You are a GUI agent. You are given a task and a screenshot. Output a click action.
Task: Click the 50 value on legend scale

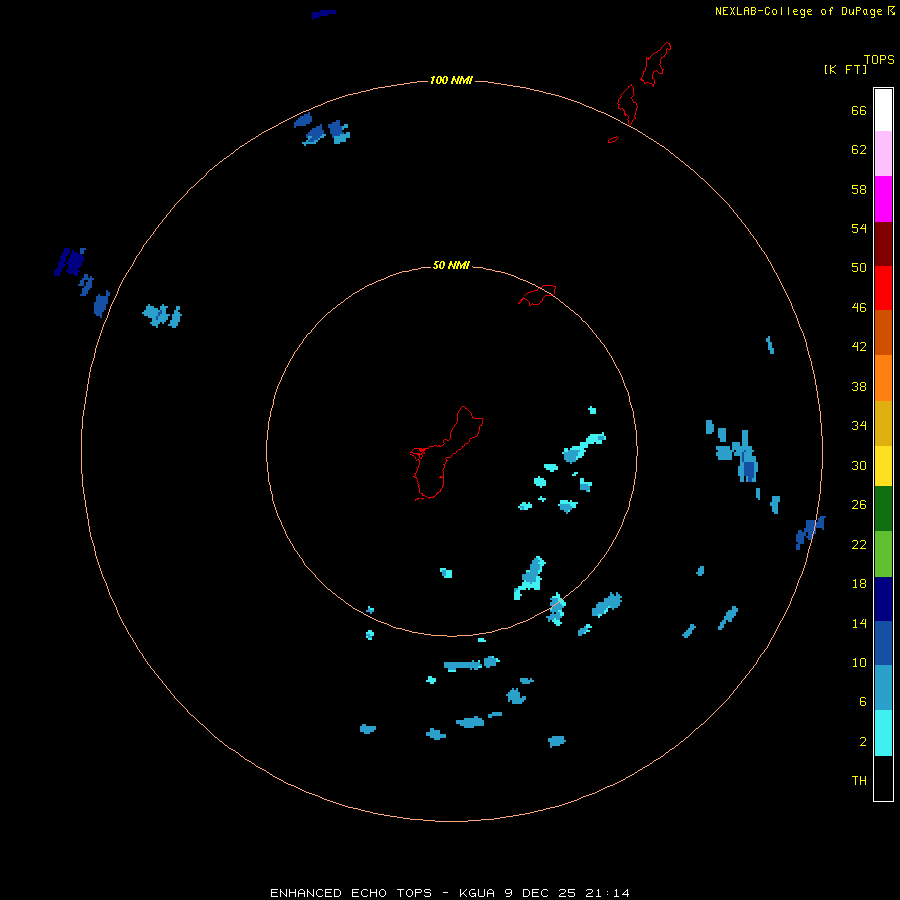click(x=859, y=267)
